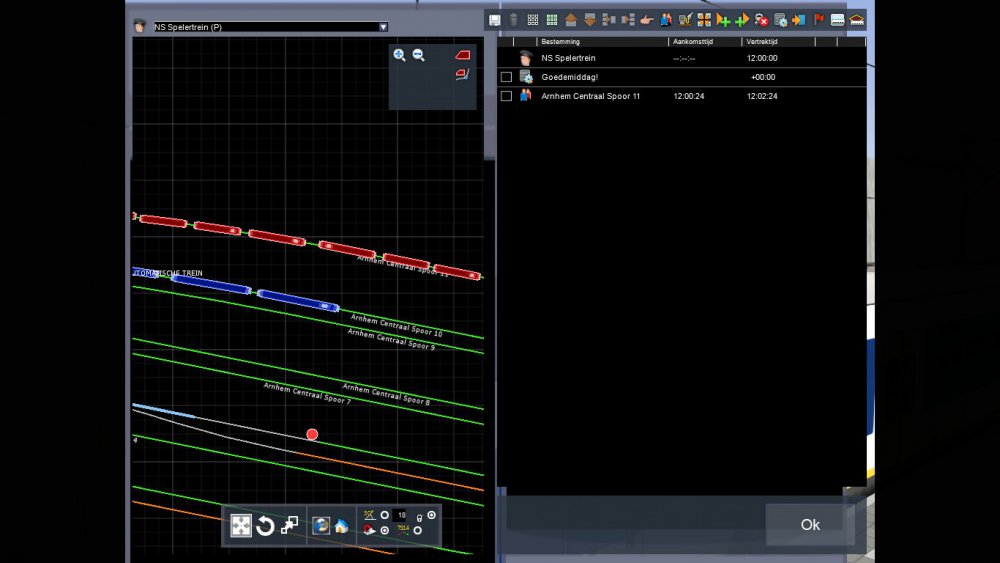The width and height of the screenshot is (1000, 563).
Task: Click the upward orange arrow move-up icon
Action: (570, 19)
